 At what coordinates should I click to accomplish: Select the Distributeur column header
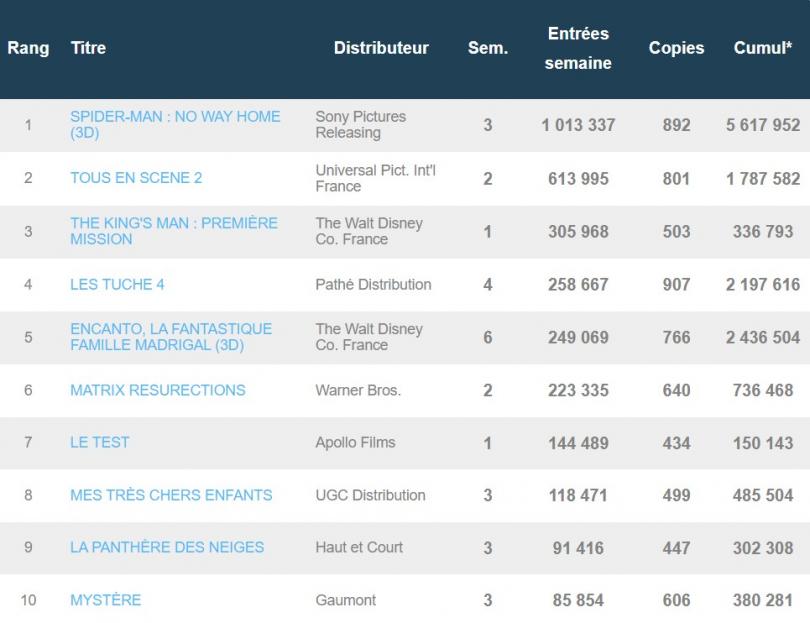381,48
